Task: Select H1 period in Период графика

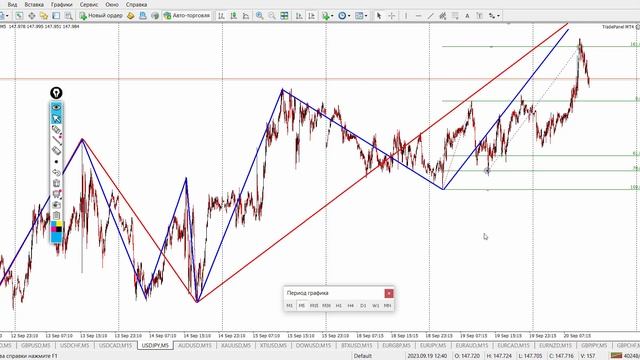Action: [338, 305]
